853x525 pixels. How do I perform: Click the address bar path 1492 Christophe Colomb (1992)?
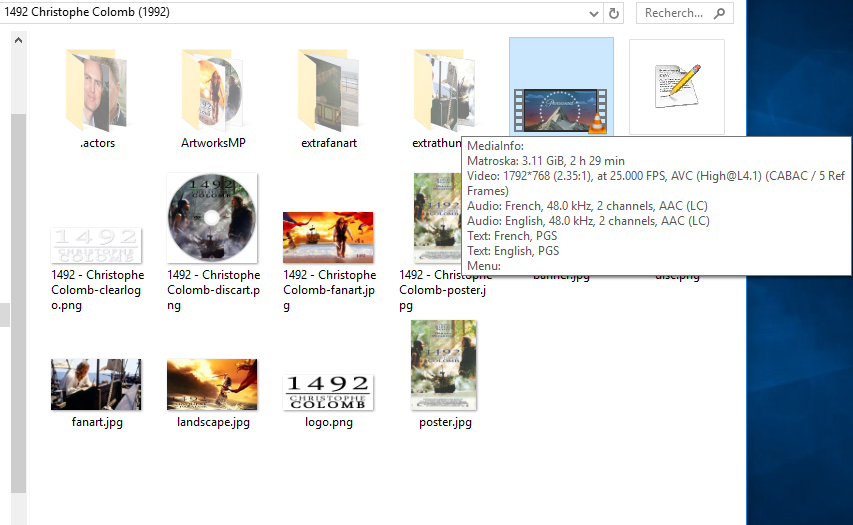point(87,12)
